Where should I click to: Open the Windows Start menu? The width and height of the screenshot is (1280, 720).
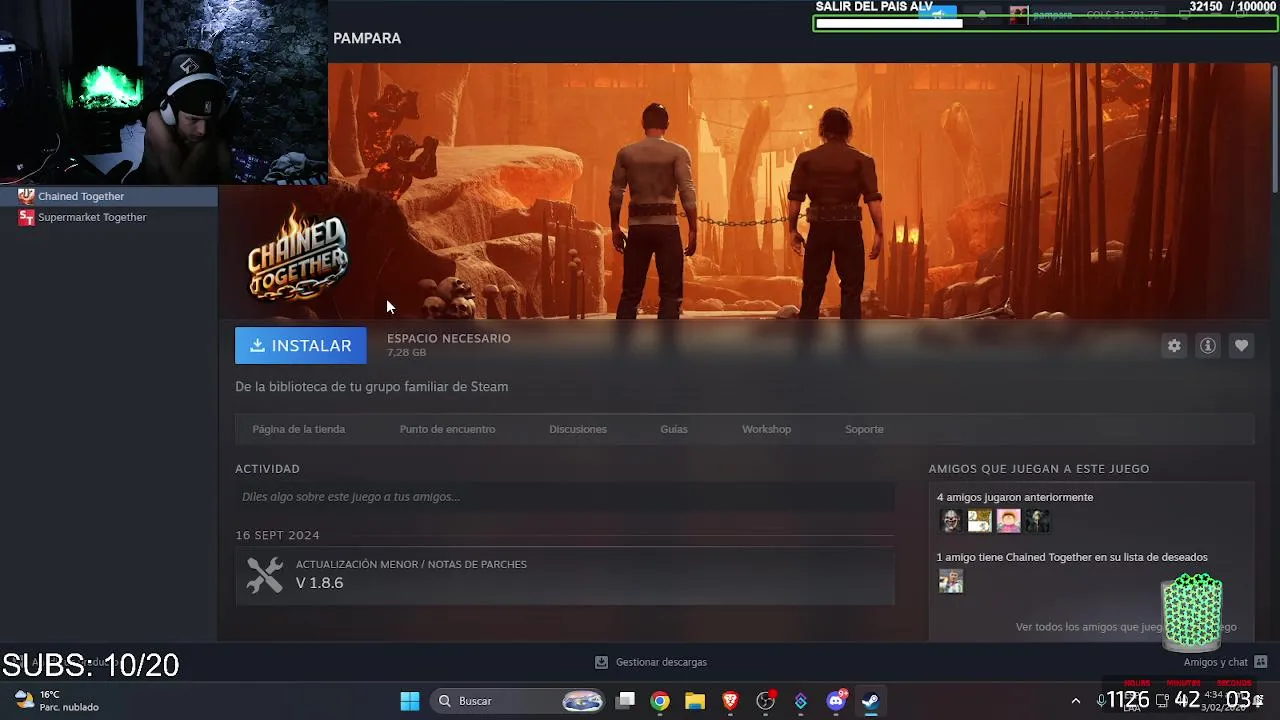point(410,701)
